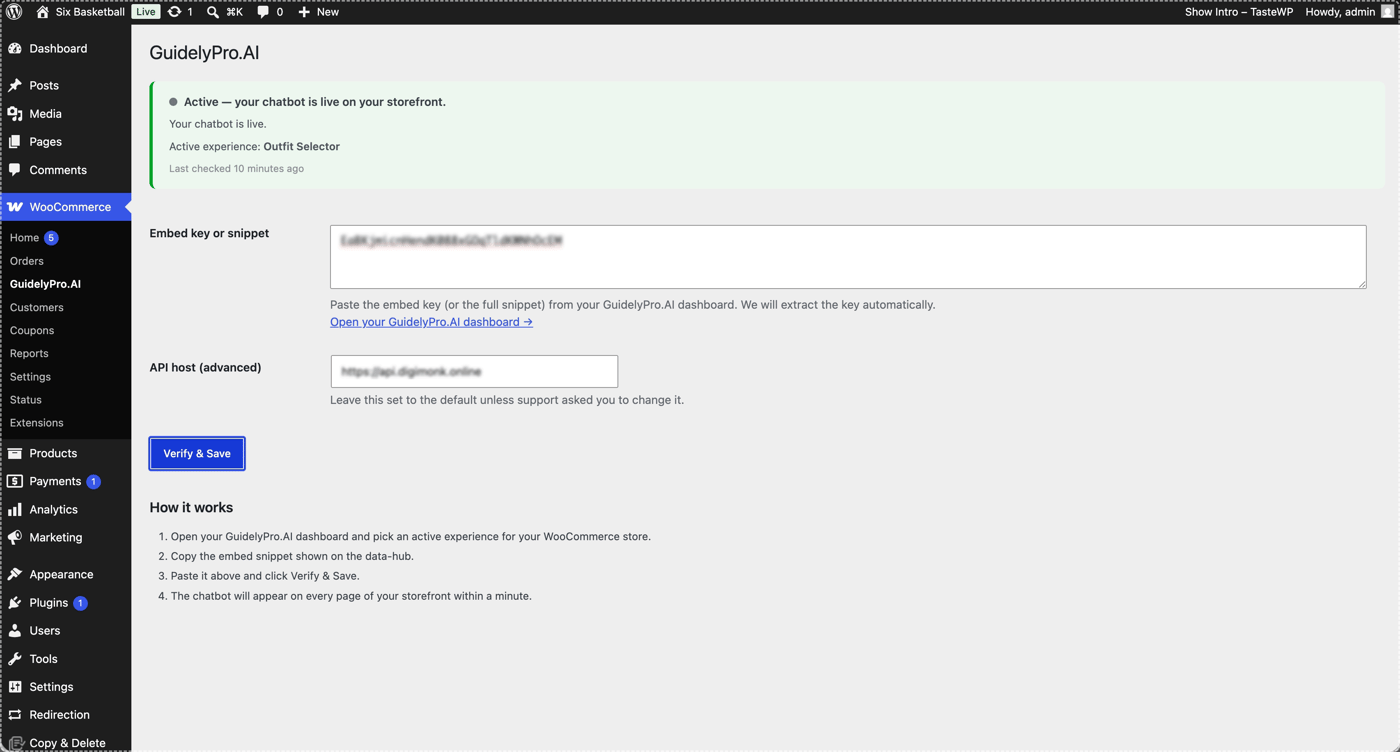Click the Marketing megaphone icon
Image resolution: width=1400 pixels, height=752 pixels.
[15, 537]
